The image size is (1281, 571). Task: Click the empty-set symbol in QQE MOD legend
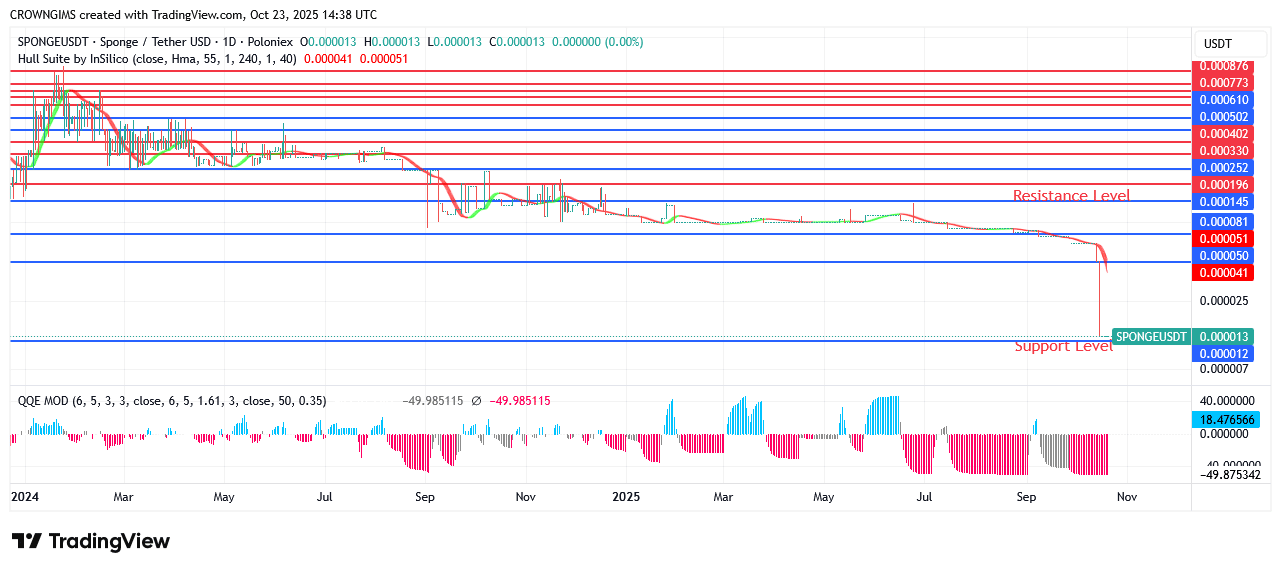tap(476, 401)
